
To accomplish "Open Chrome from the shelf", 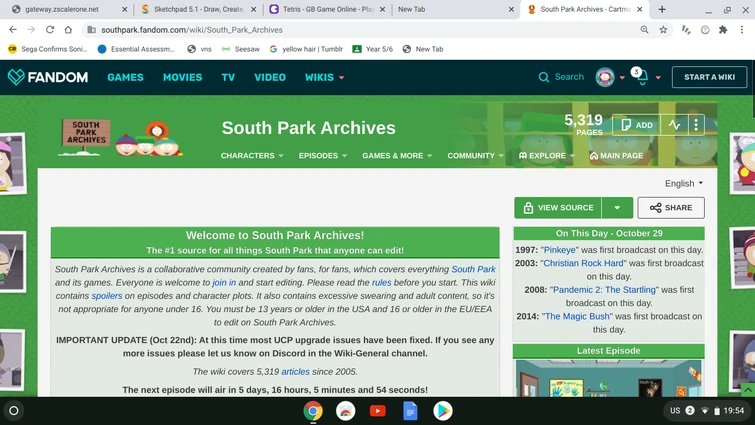I will 313,411.
